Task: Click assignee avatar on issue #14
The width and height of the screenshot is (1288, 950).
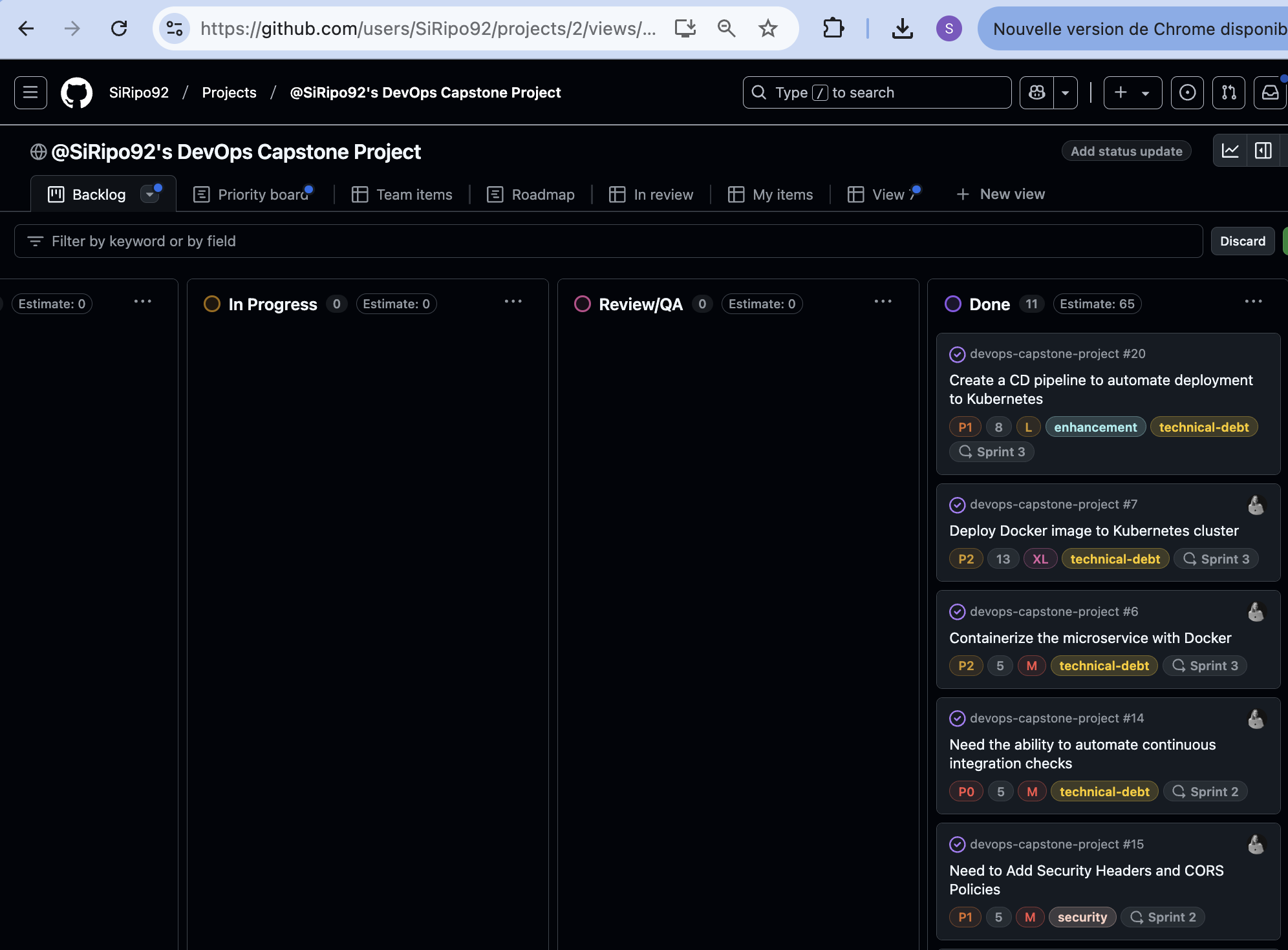Action: (1256, 719)
